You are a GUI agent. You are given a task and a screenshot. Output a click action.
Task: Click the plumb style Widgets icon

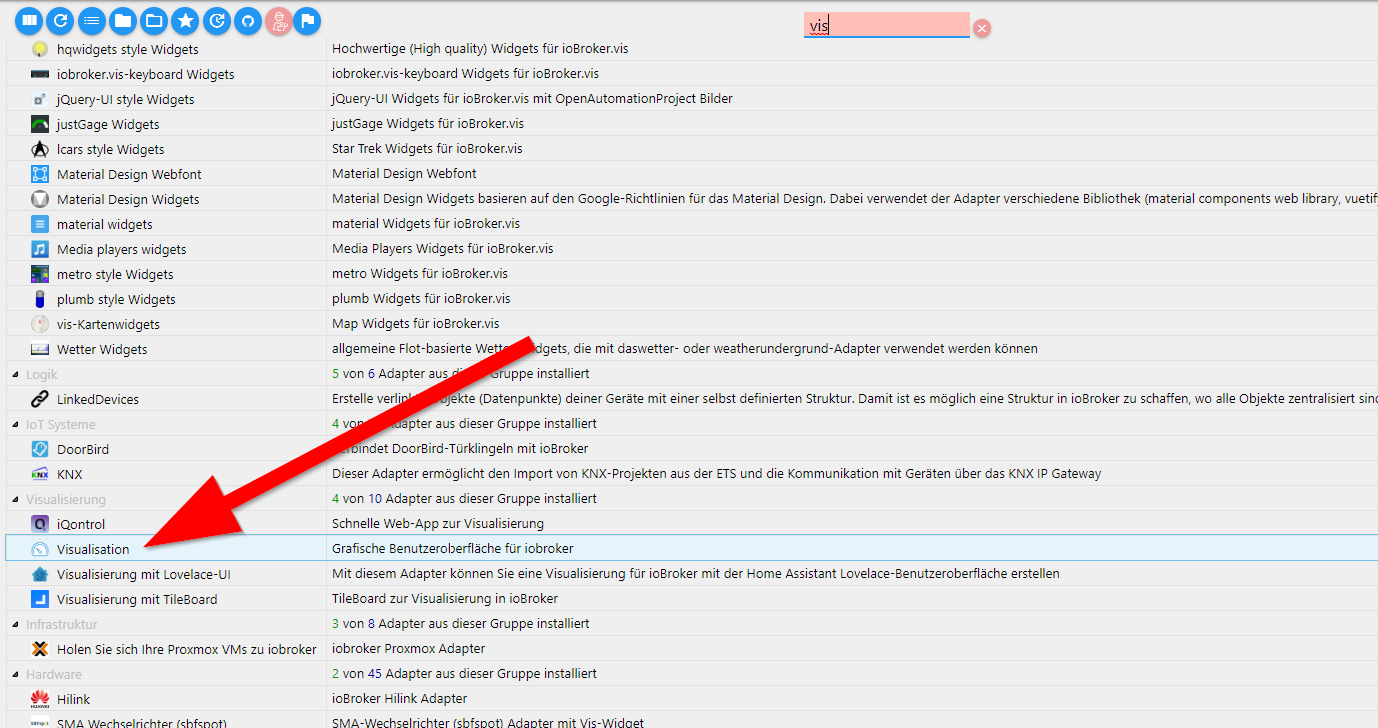(x=40, y=299)
